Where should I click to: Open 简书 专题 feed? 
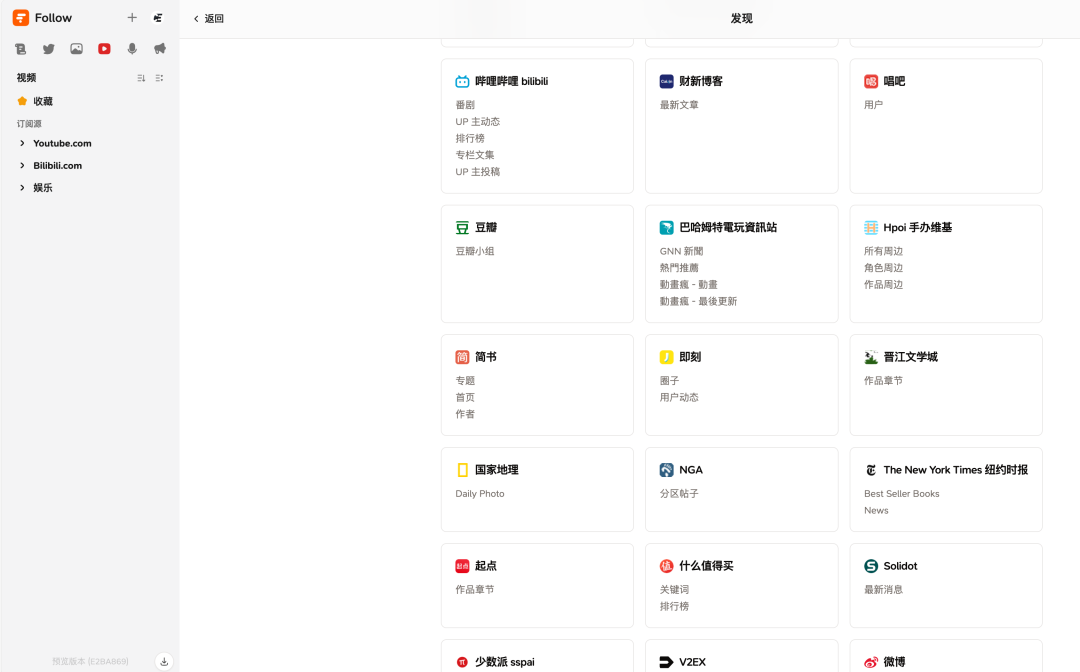[465, 381]
